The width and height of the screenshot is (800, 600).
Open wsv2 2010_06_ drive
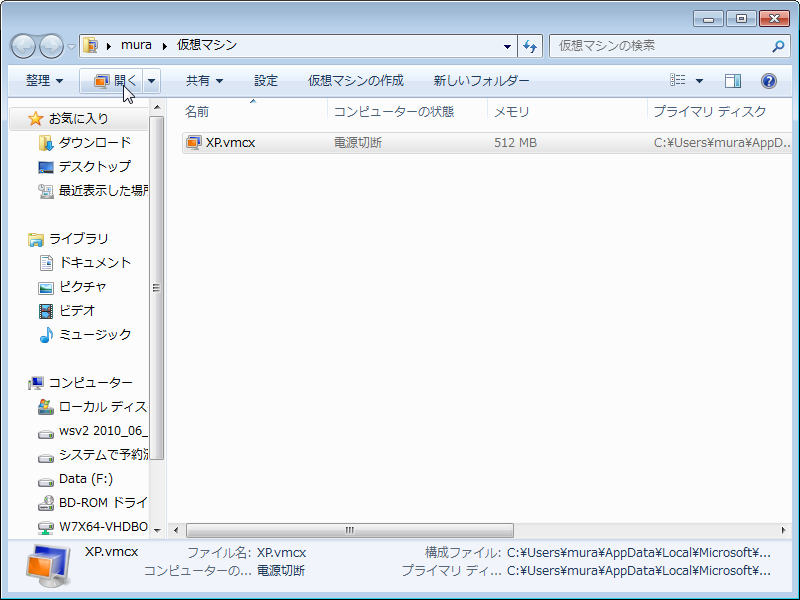103,431
